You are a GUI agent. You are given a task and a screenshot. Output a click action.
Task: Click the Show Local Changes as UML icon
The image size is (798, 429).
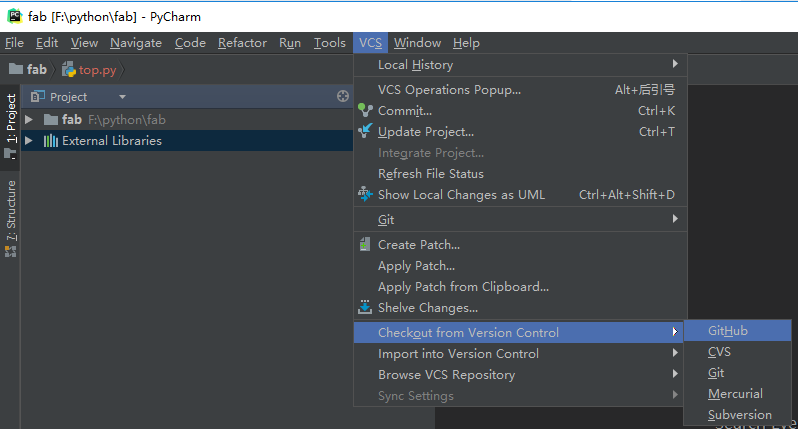coord(365,194)
